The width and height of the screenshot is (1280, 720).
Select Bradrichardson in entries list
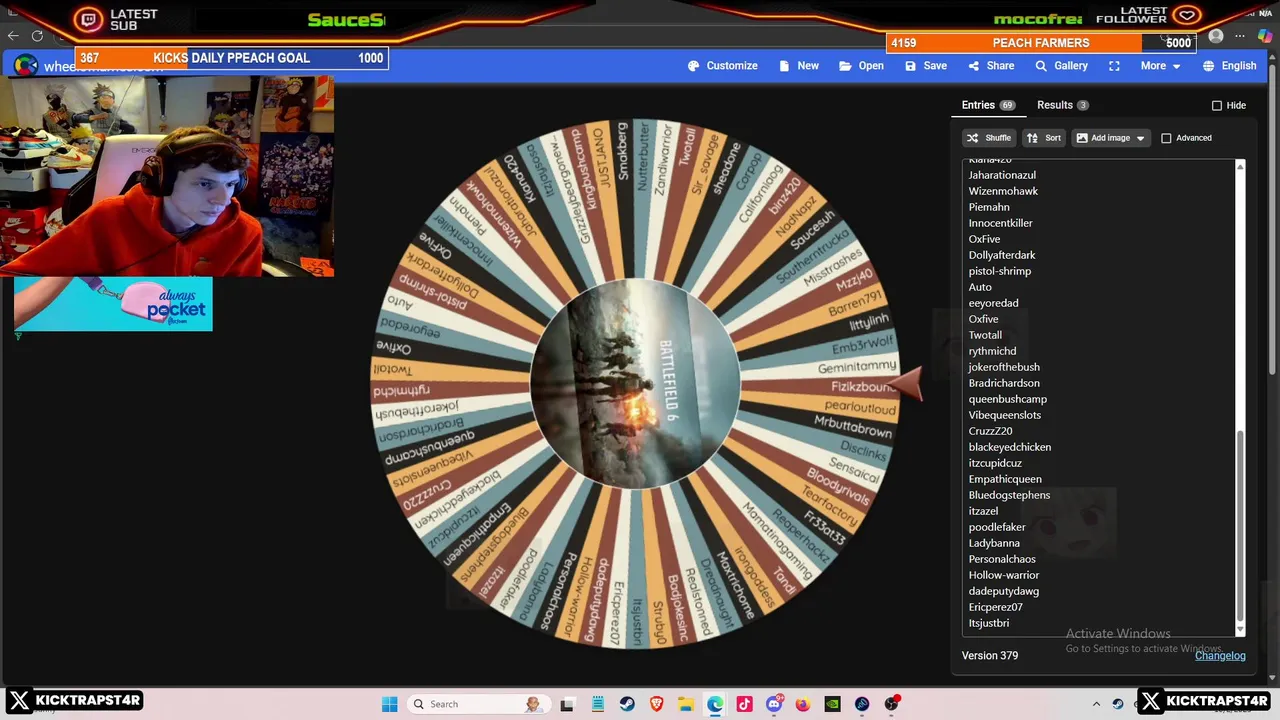pos(1004,383)
